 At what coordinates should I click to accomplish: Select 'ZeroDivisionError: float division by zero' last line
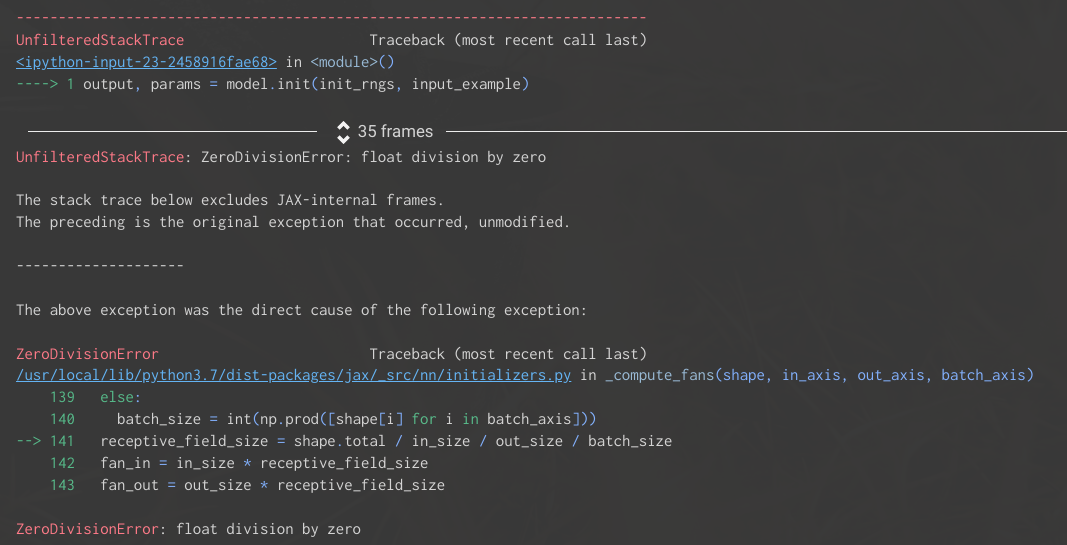click(x=188, y=529)
